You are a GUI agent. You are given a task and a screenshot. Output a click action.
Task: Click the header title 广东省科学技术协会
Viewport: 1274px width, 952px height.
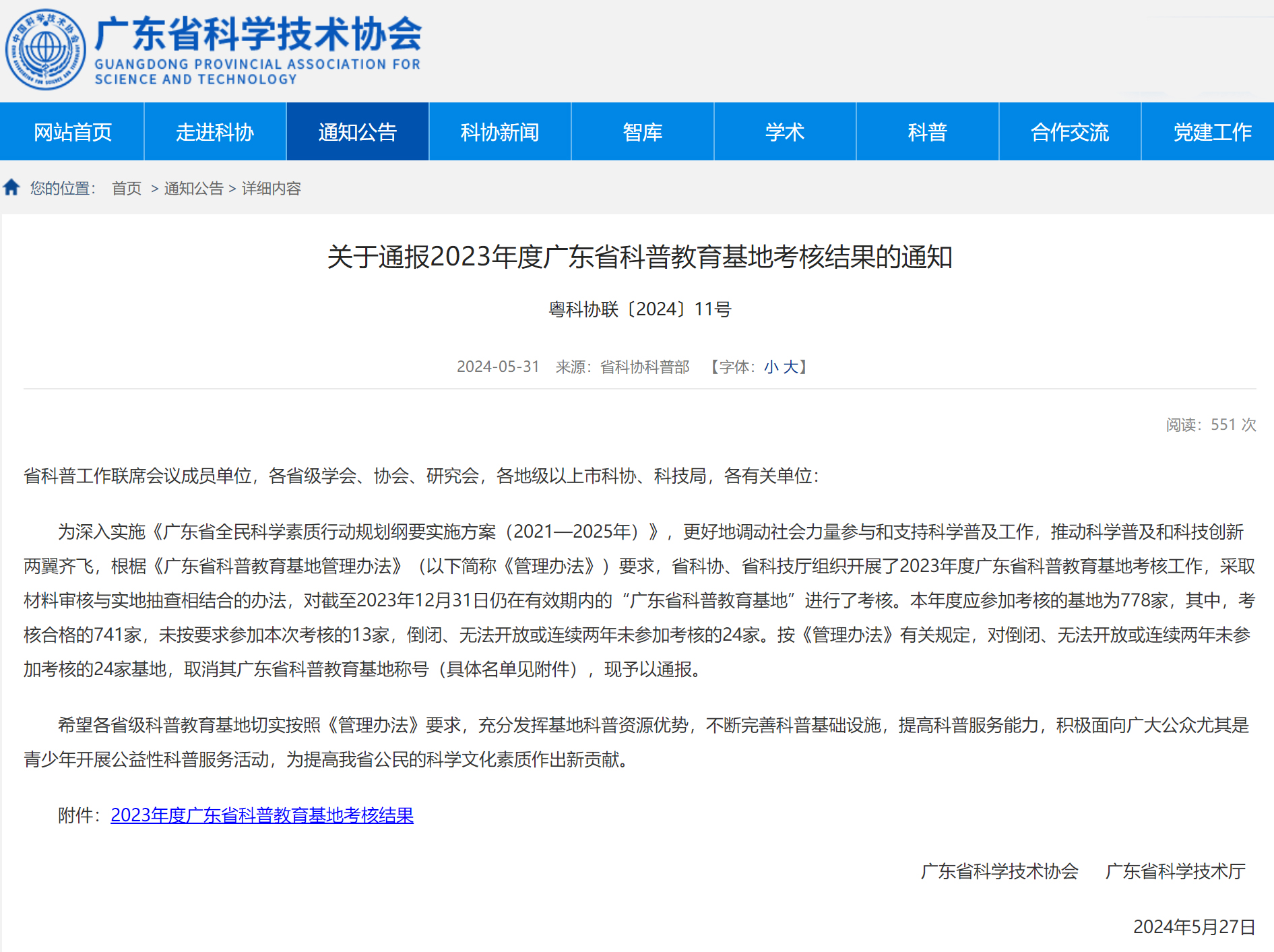coord(258,35)
